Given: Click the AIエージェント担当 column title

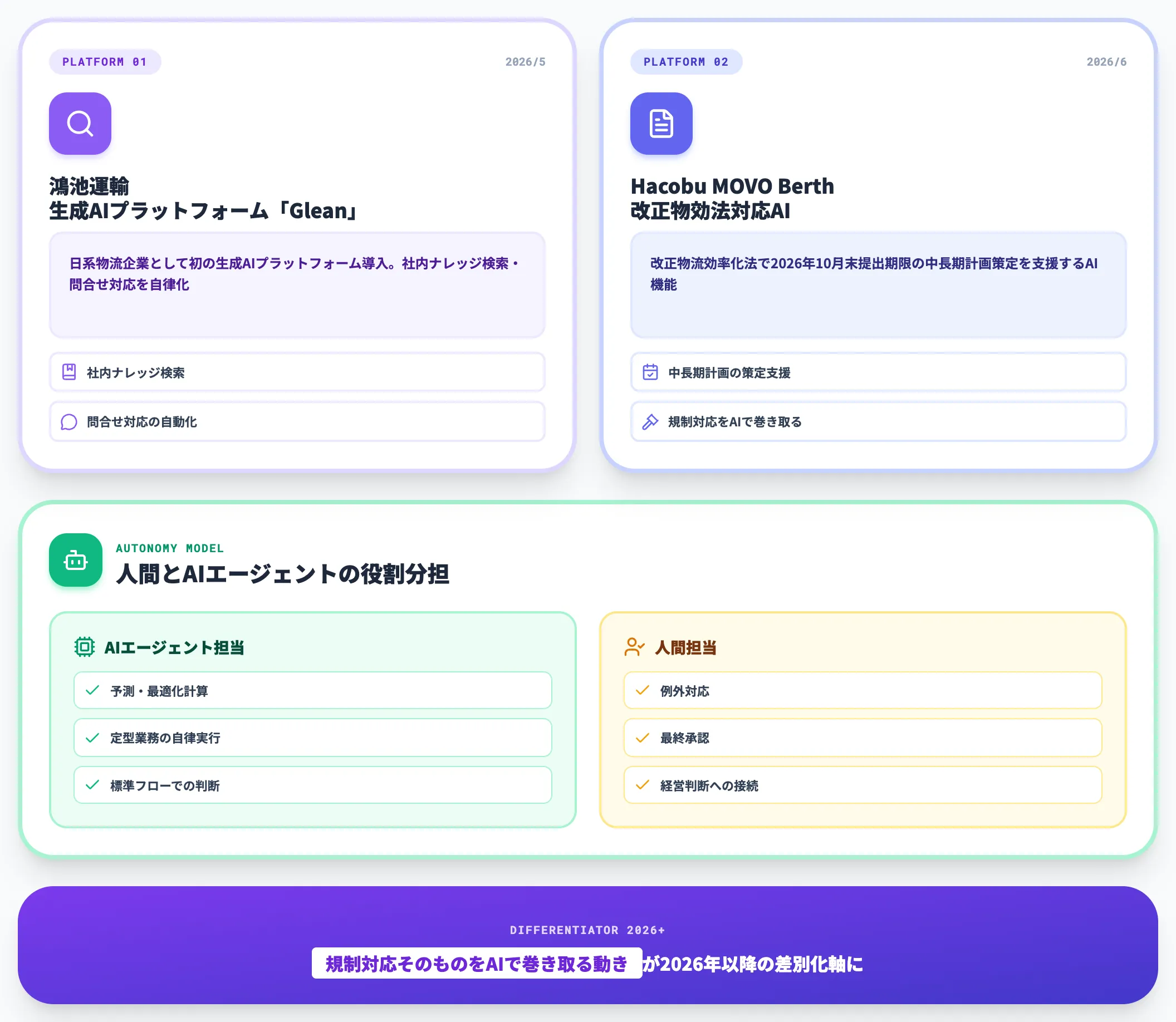Looking at the screenshot, I should pyautogui.click(x=175, y=647).
